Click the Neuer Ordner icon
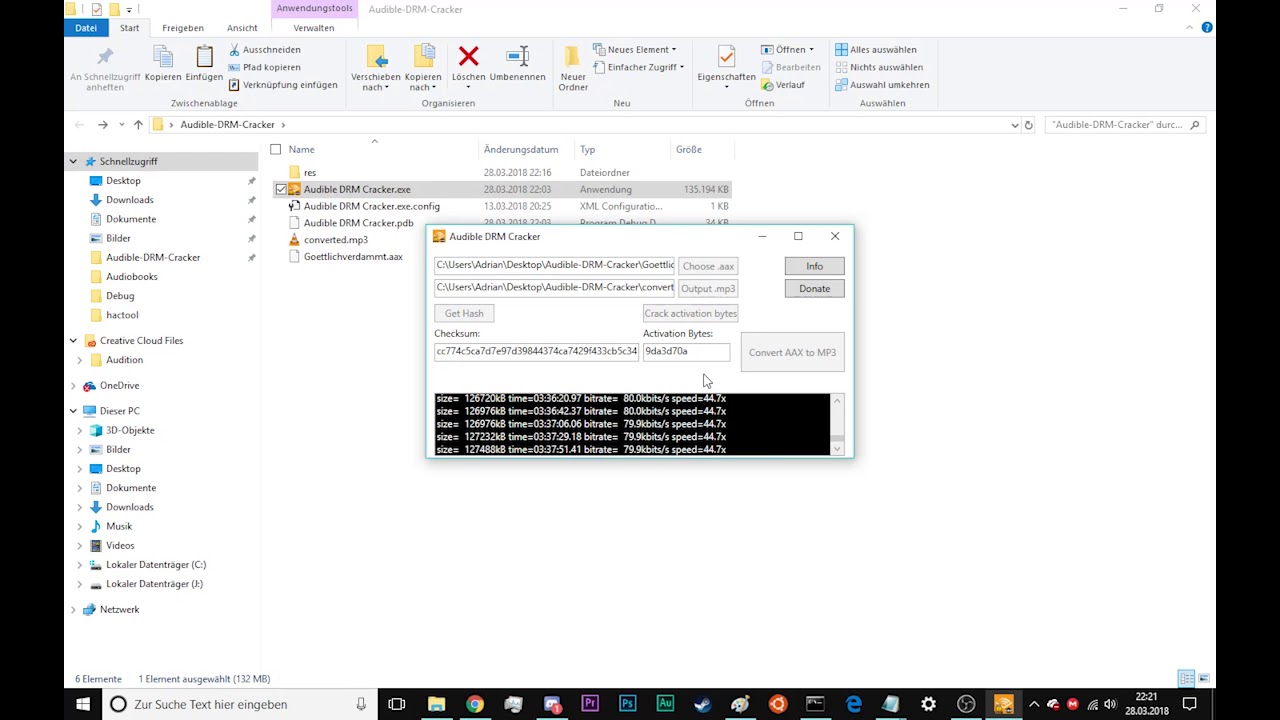The image size is (1280, 720). pos(573,56)
